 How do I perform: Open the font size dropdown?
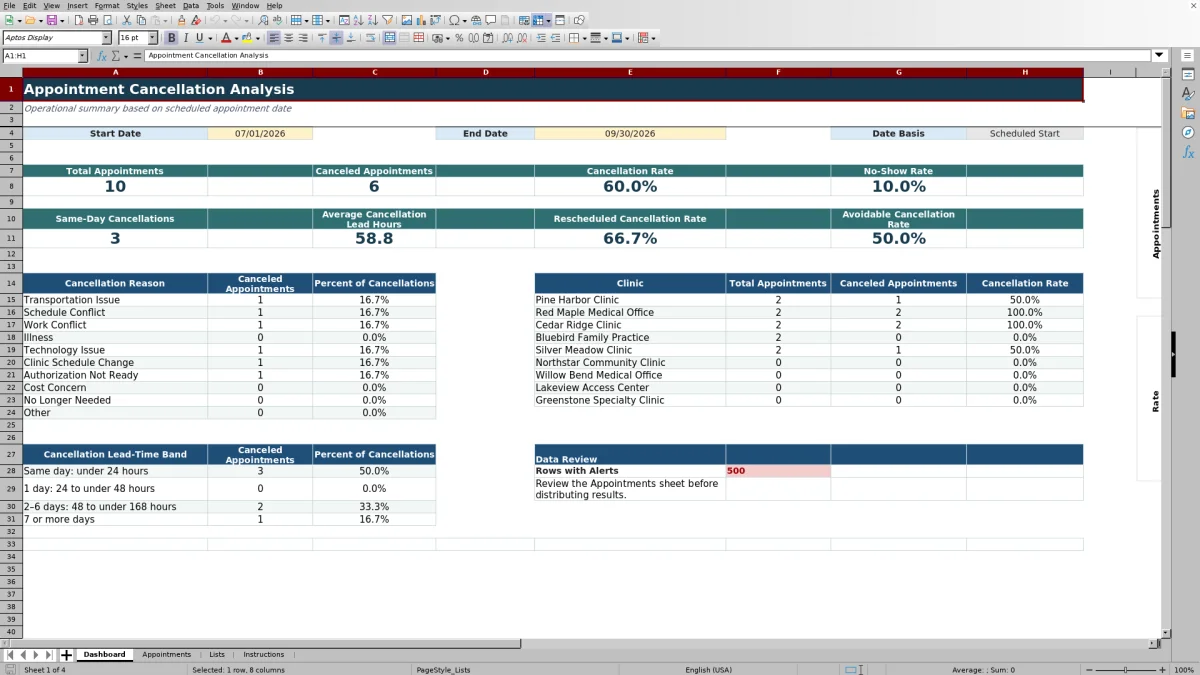pyautogui.click(x=153, y=38)
